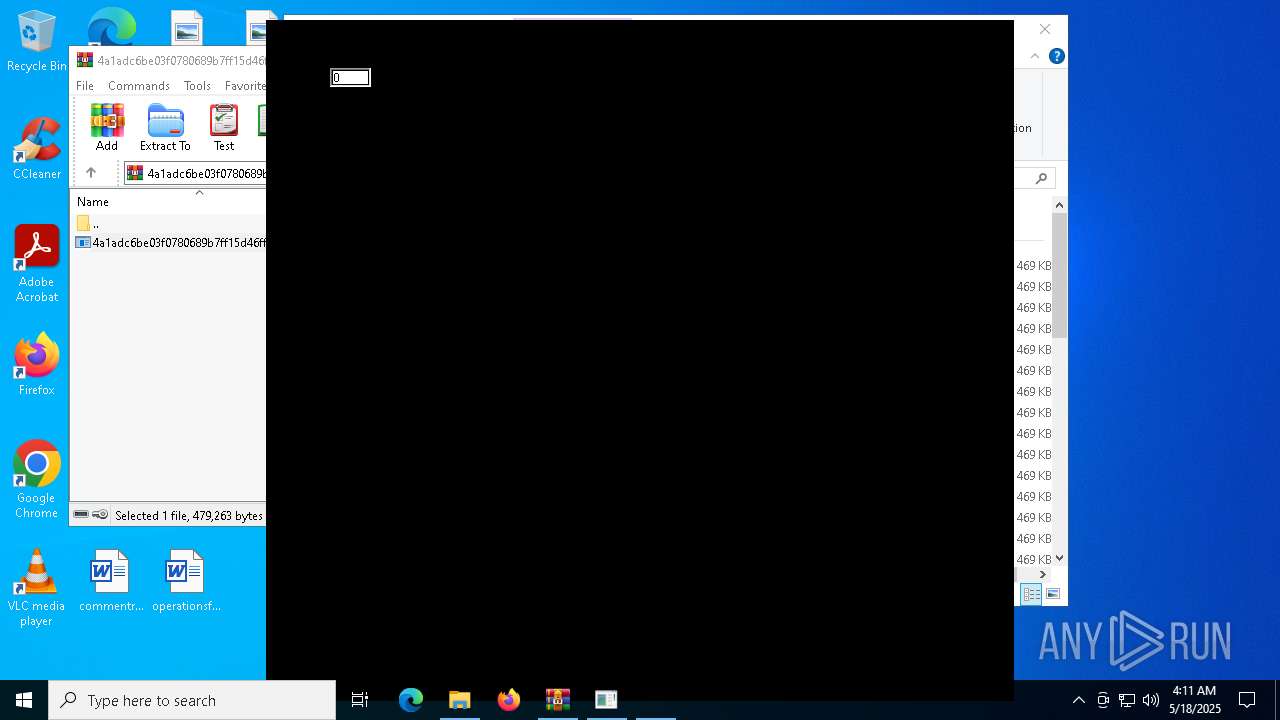The height and width of the screenshot is (720, 1280).
Task: Open File Explorer help question mark
Action: click(x=1056, y=56)
